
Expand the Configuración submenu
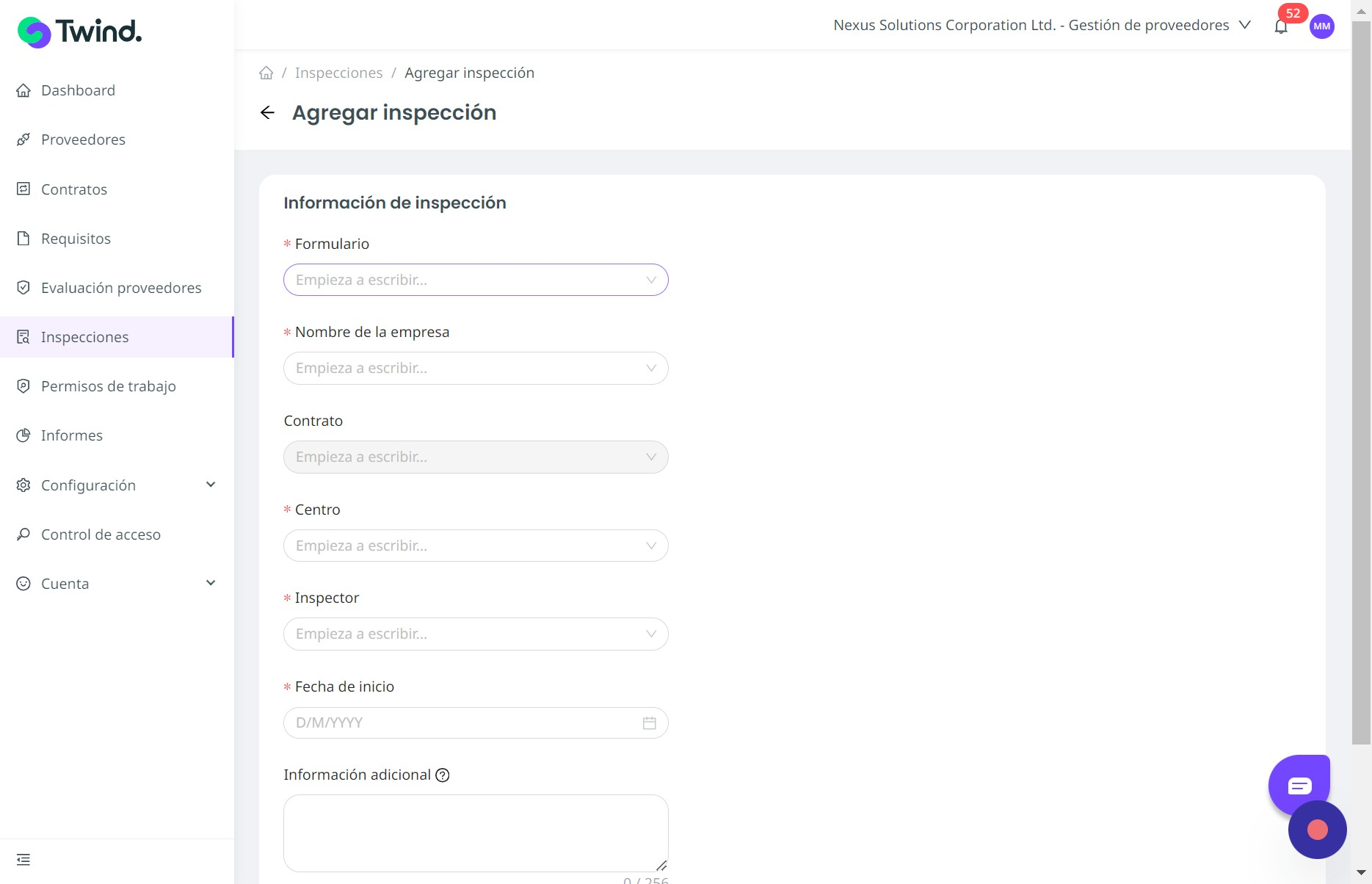coord(211,485)
